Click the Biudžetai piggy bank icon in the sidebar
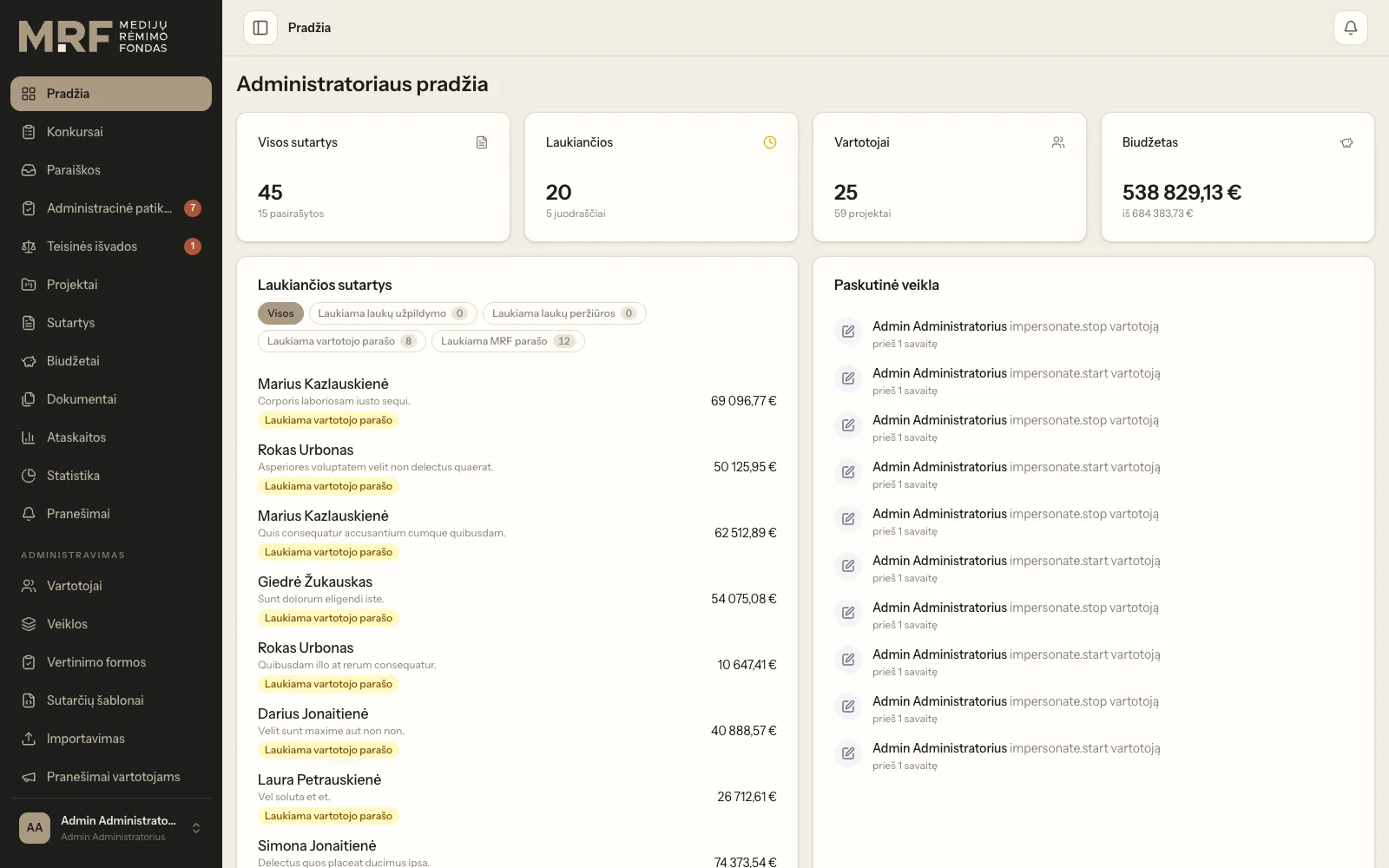This screenshot has width=1389, height=868. pyautogui.click(x=29, y=361)
